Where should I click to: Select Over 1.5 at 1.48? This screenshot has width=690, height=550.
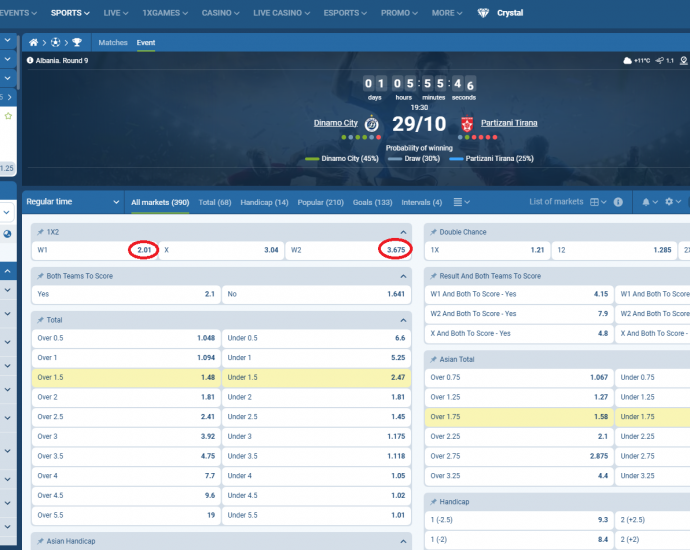point(126,377)
